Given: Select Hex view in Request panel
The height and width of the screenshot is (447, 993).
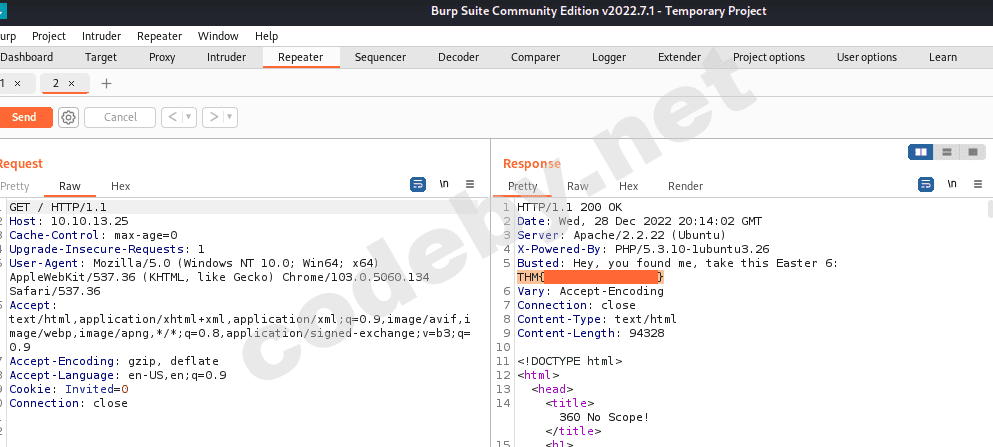Looking at the screenshot, I should (120, 186).
